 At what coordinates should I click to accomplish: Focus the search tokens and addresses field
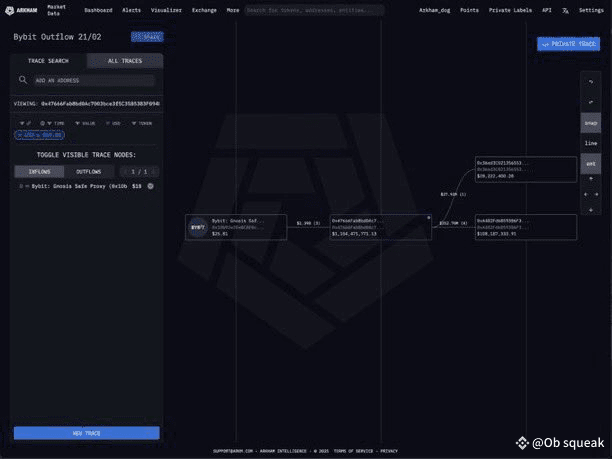tap(314, 10)
